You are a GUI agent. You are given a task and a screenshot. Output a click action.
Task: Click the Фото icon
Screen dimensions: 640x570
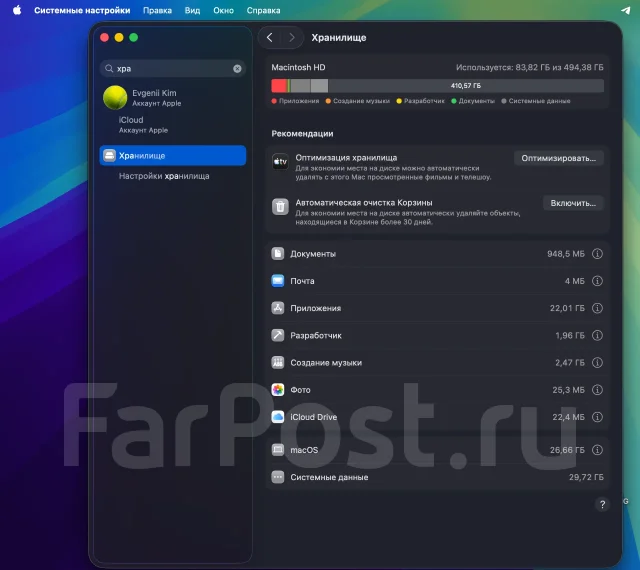278,390
